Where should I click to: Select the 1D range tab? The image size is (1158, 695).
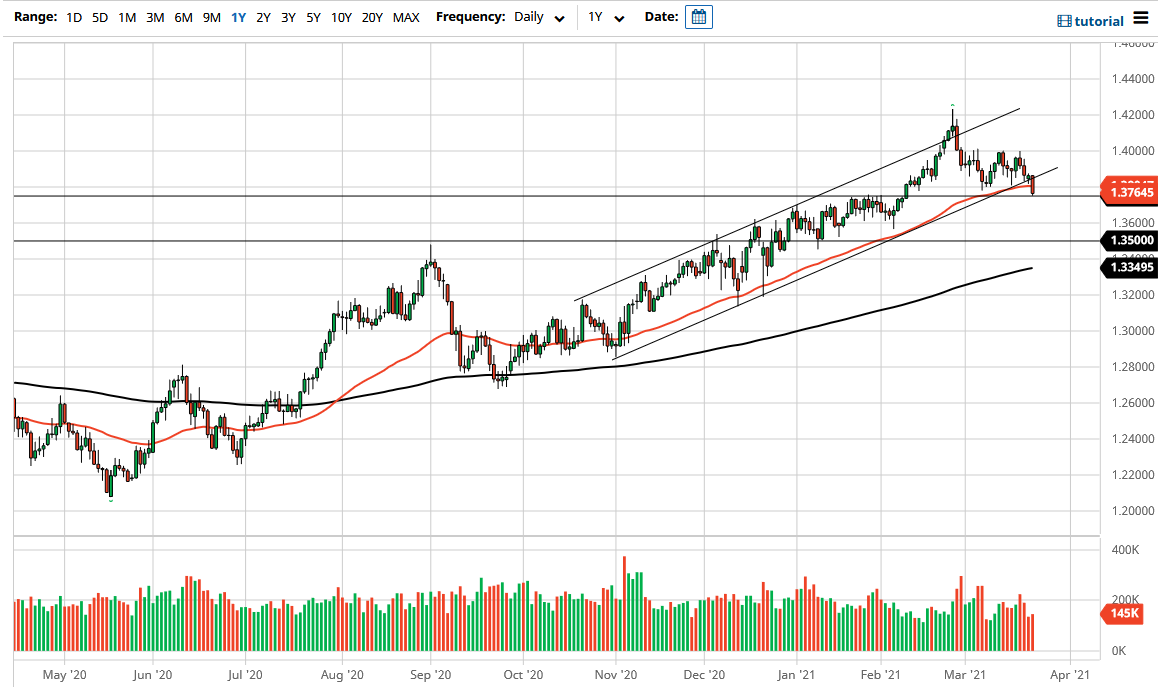pos(72,17)
